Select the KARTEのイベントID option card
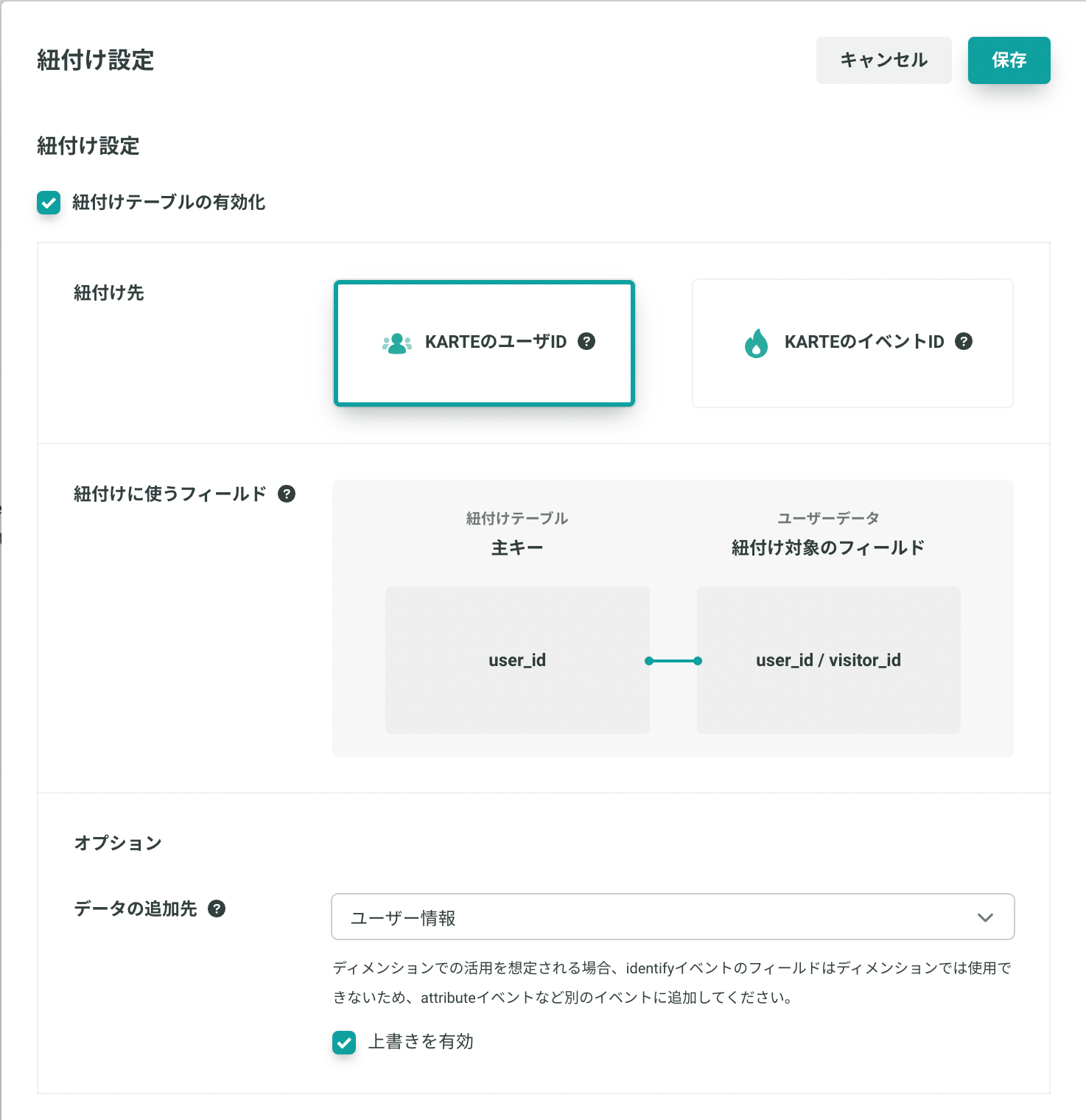This screenshot has width=1086, height=1120. tap(852, 343)
